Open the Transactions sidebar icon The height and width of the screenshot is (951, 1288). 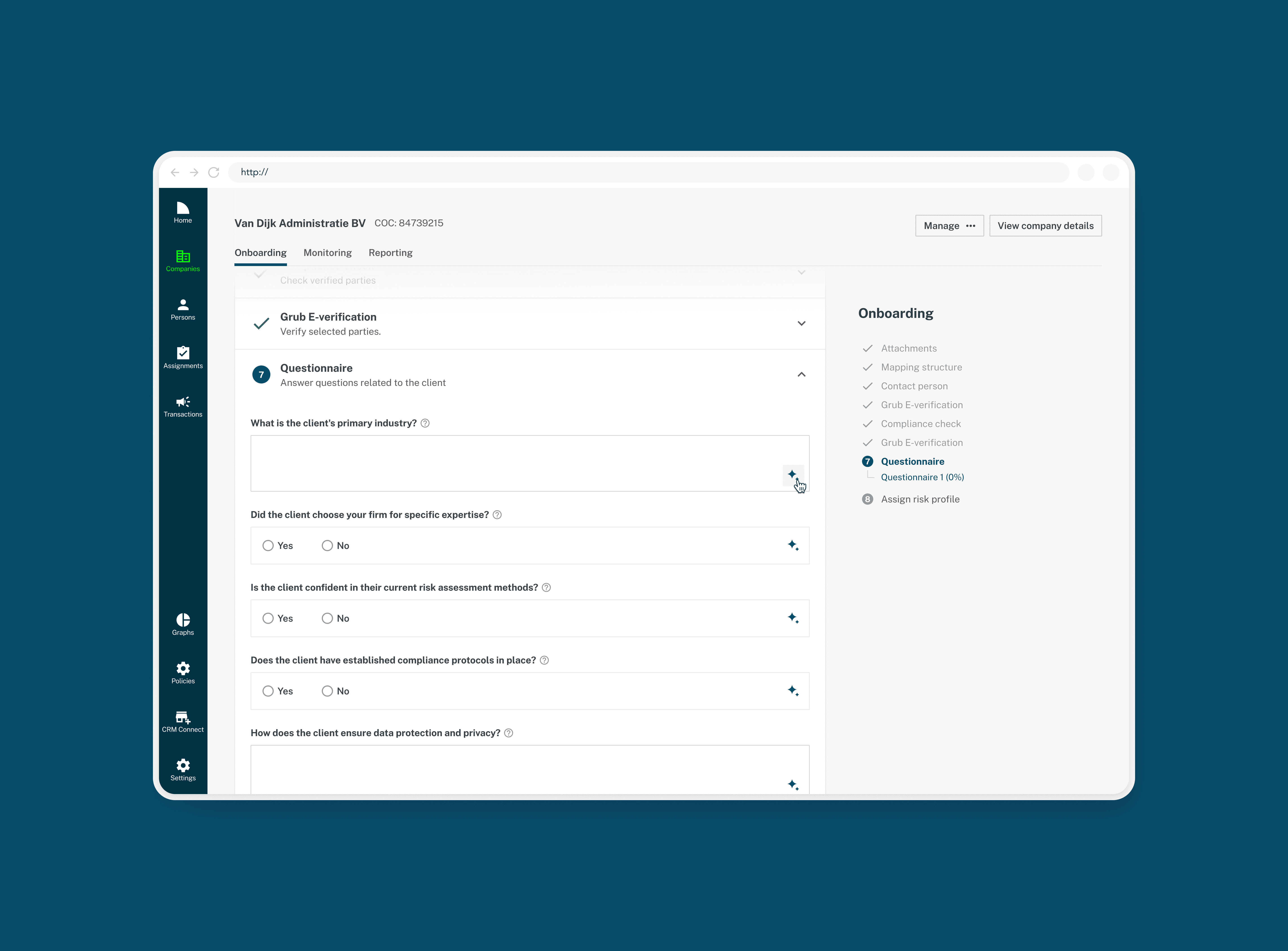click(183, 406)
